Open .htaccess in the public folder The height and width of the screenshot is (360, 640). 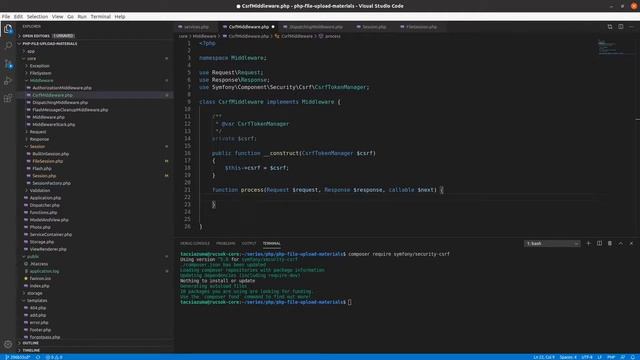pyautogui.click(x=39, y=264)
